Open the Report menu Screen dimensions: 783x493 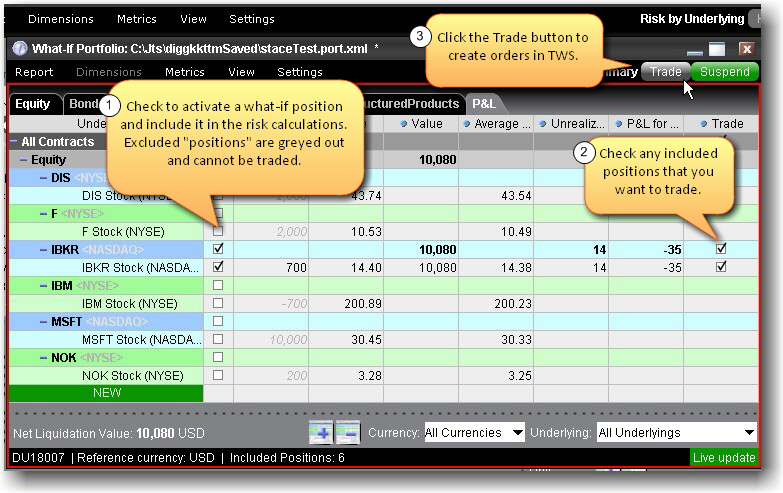(x=34, y=72)
